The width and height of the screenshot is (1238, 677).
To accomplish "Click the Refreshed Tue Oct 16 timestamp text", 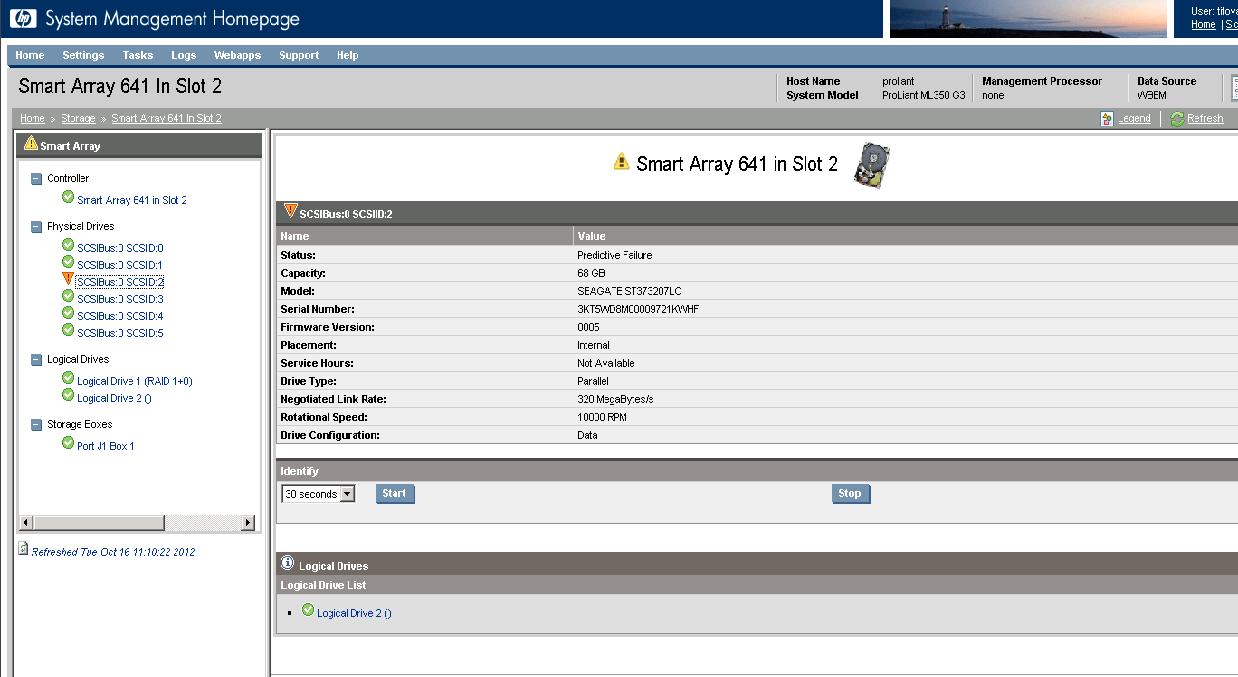I will click(113, 552).
